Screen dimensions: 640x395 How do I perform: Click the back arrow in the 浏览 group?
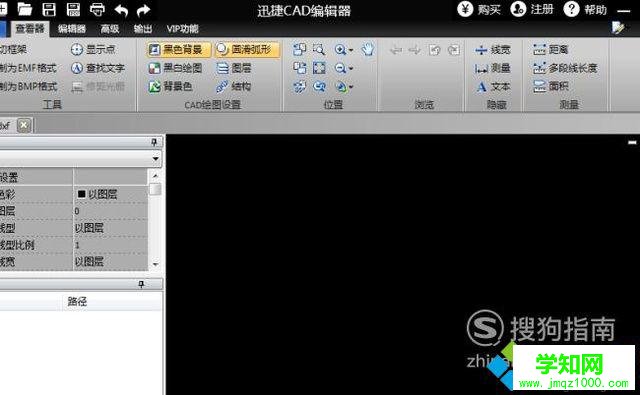396,50
